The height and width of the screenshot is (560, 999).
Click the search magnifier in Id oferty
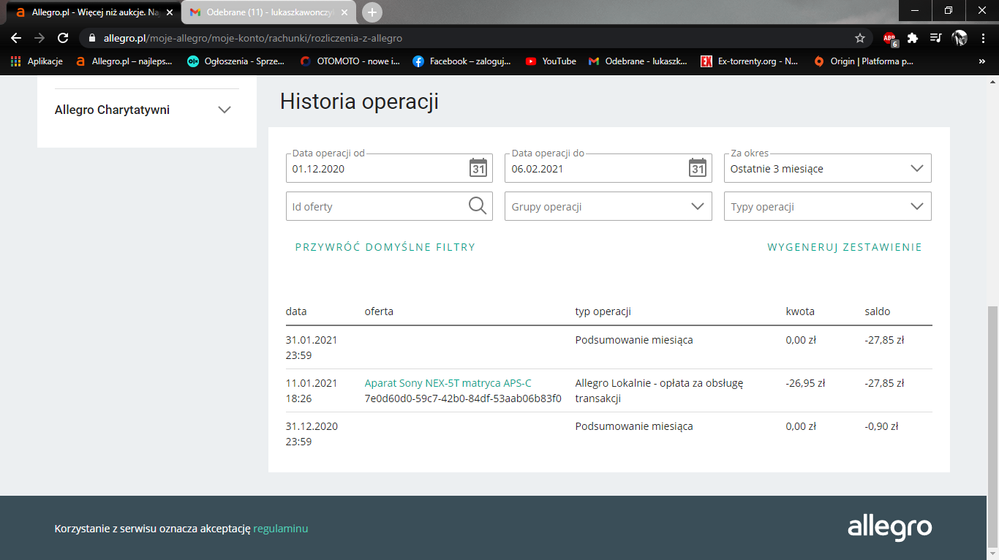click(x=477, y=206)
